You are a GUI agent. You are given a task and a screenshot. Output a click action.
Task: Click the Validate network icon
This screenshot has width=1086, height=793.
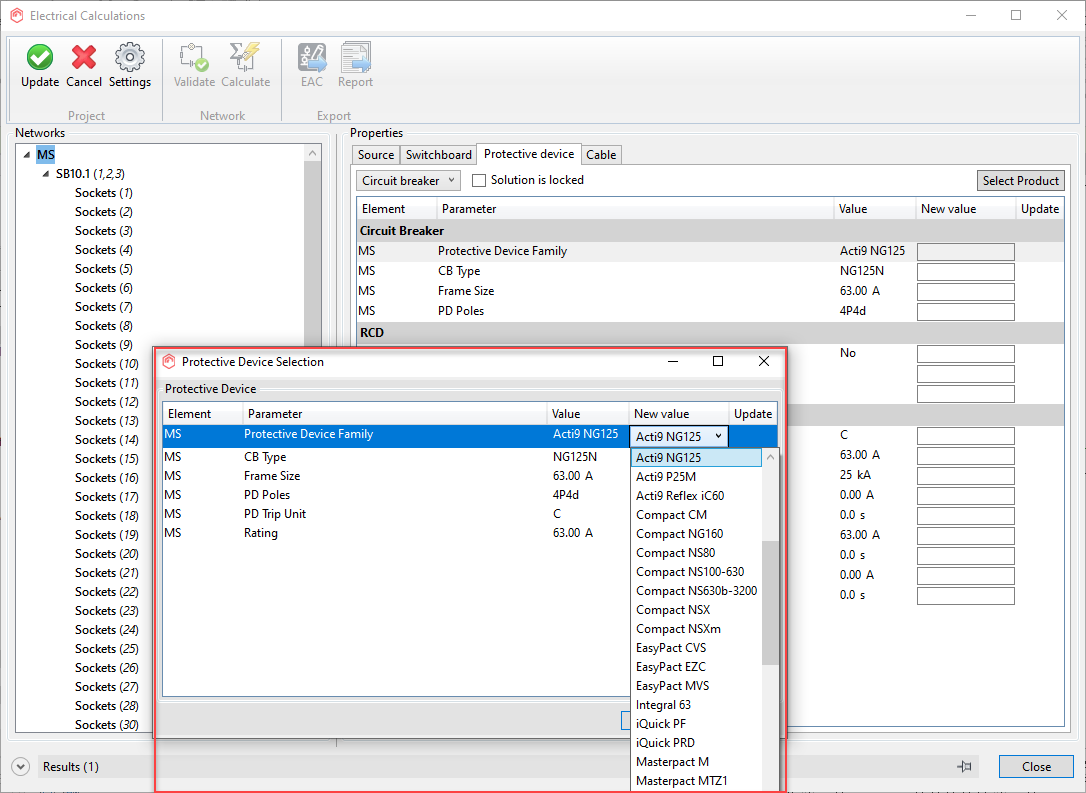pyautogui.click(x=194, y=57)
